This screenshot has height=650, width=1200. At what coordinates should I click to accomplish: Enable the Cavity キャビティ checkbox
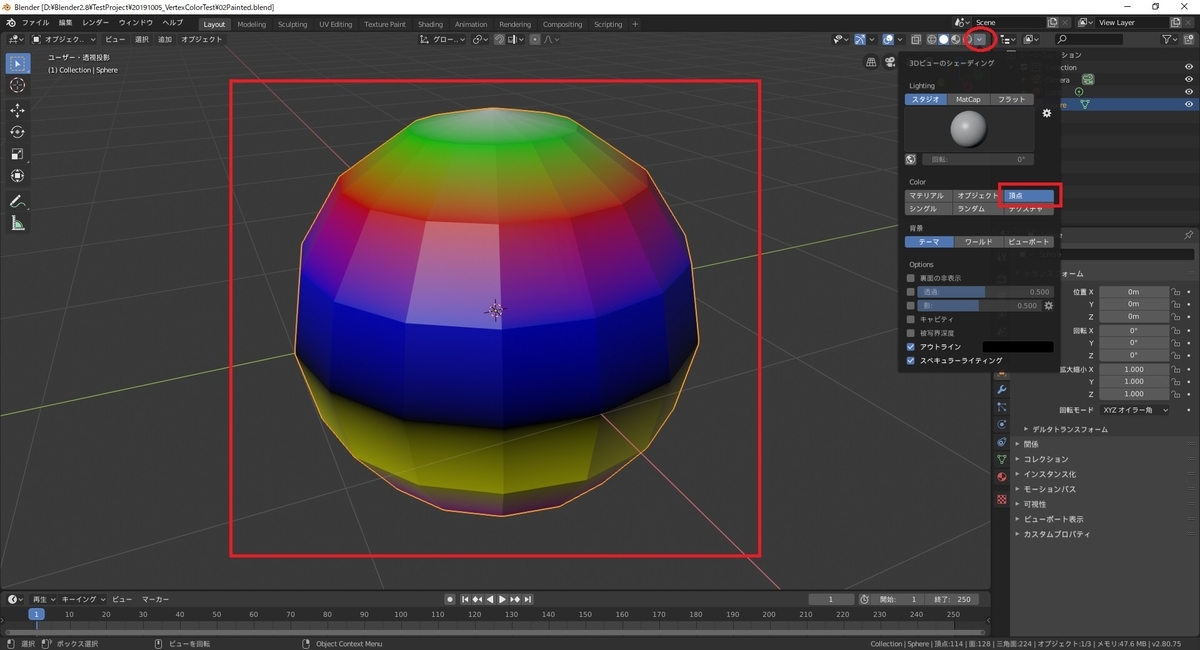(911, 319)
